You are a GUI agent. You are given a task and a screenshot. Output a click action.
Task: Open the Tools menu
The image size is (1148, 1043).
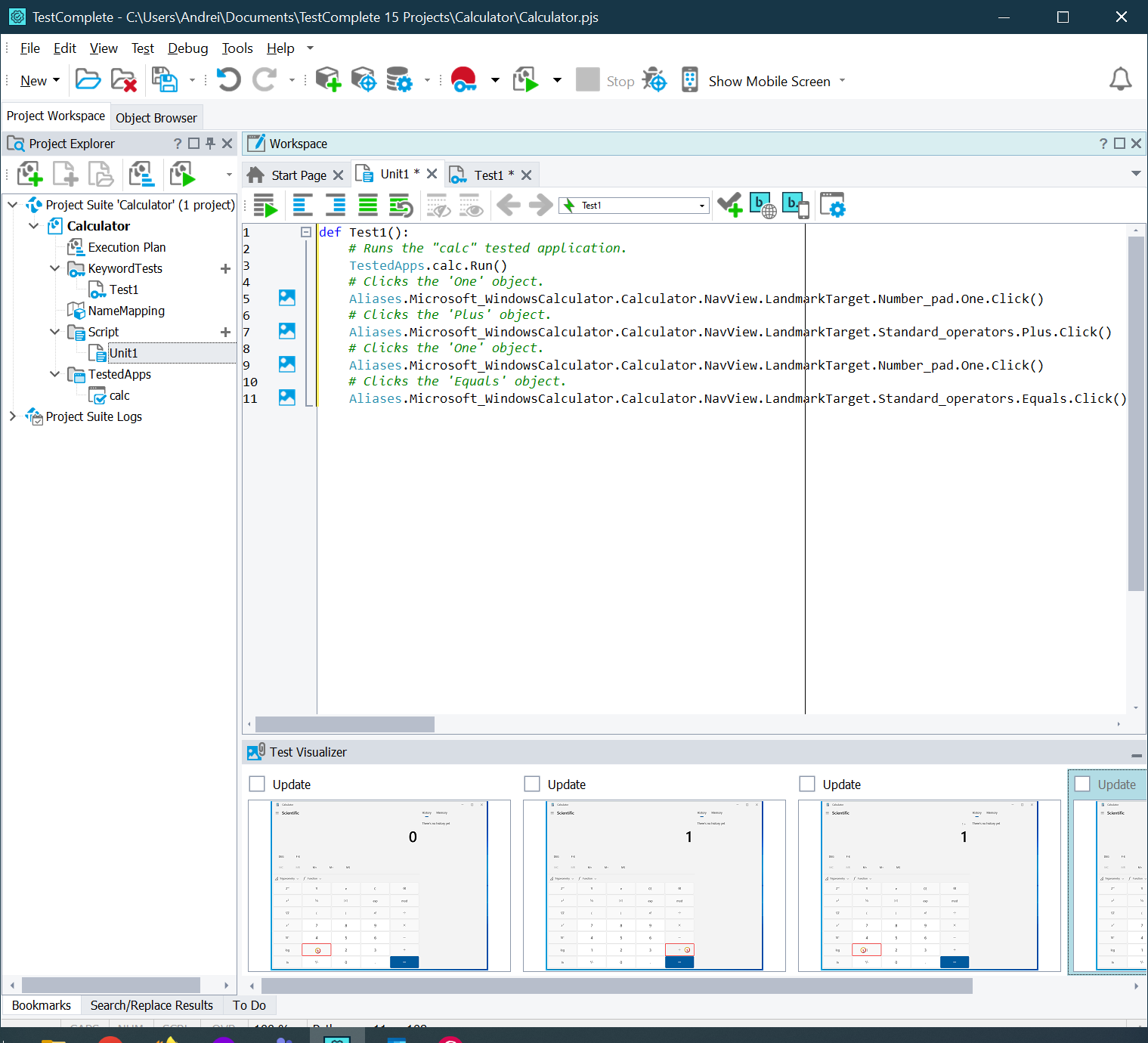(x=237, y=48)
